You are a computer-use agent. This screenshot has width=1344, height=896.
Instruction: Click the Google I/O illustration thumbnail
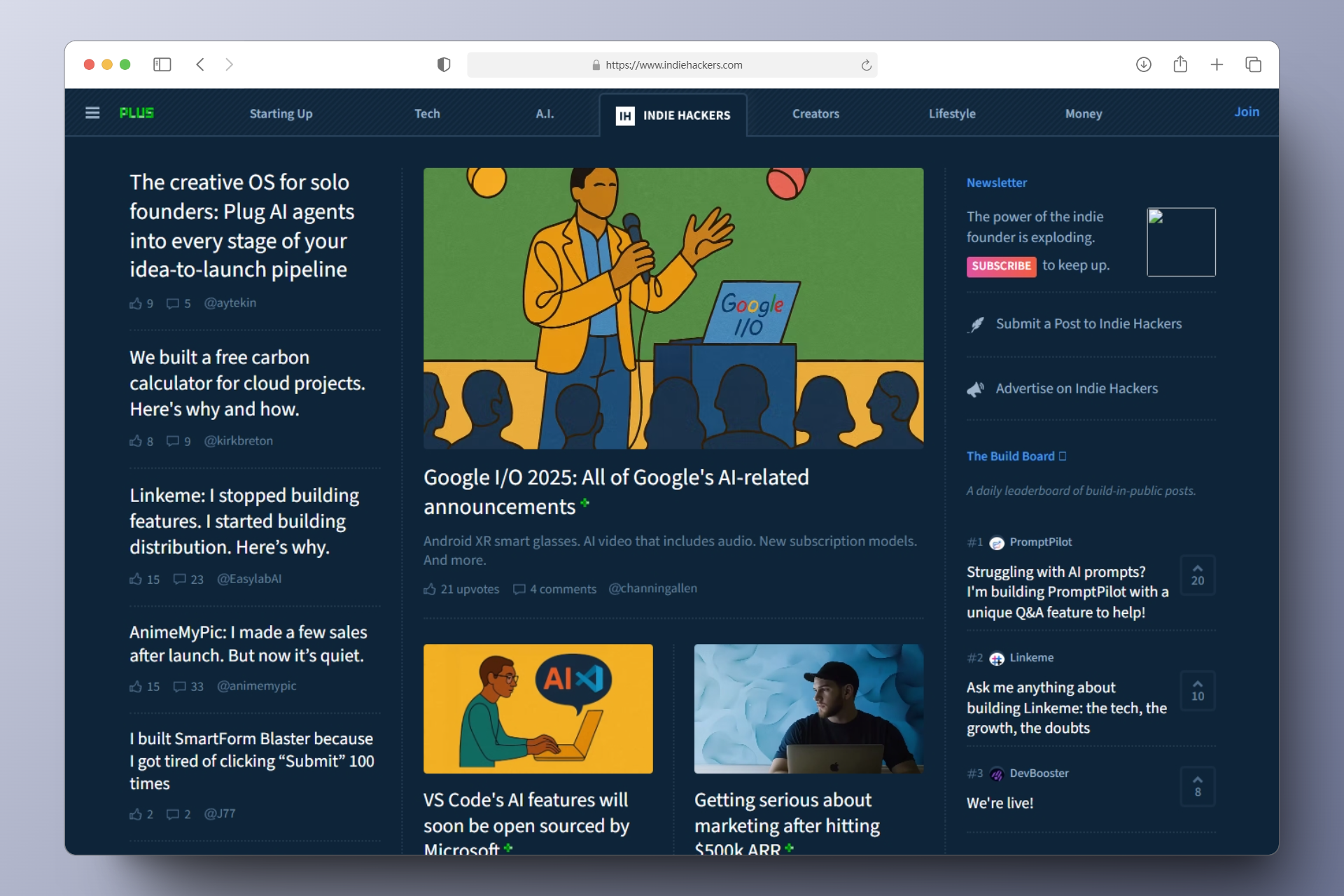tap(673, 308)
